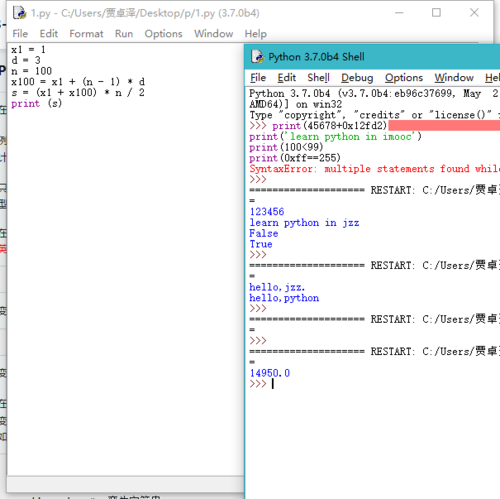Open the Help menu in 1.py editor
Screen dimensions: 500x499
coord(256,34)
